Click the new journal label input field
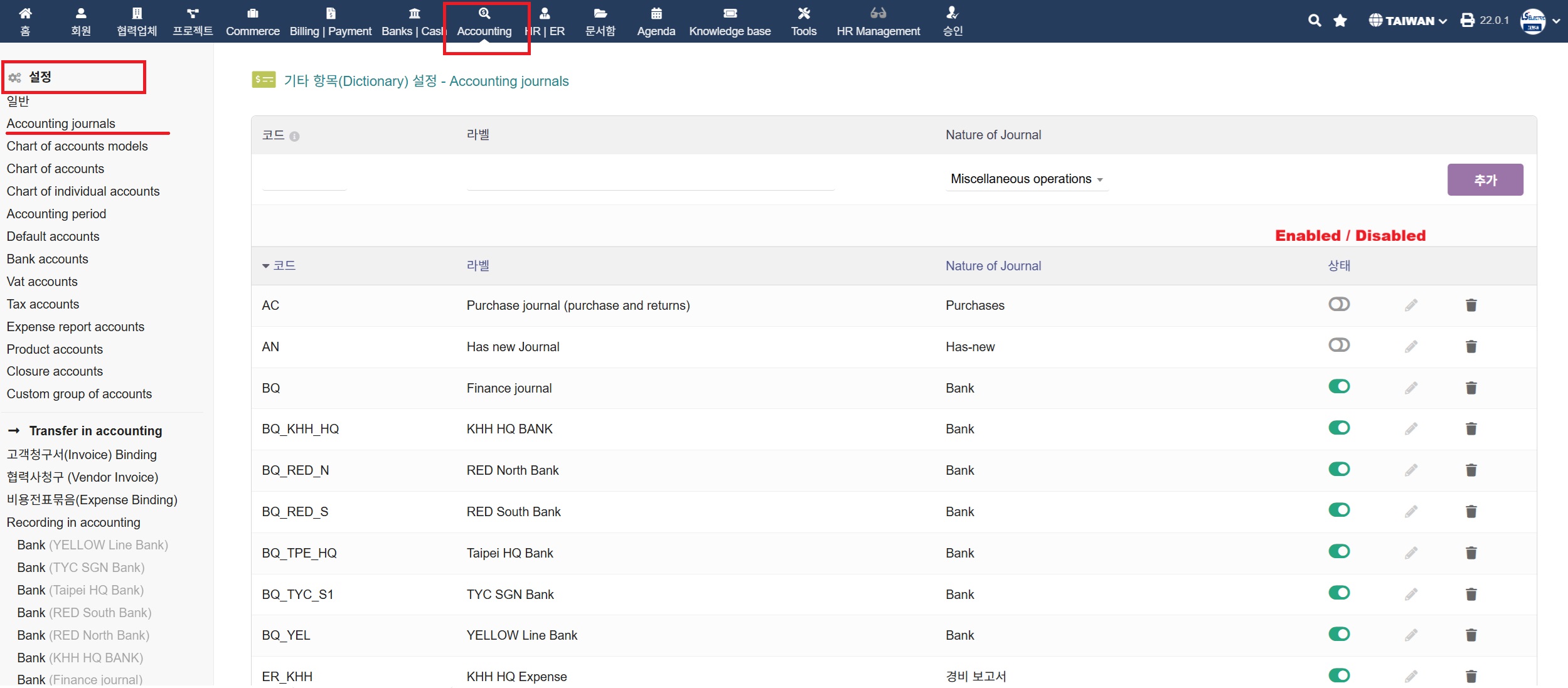Image resolution: width=1568 pixels, height=688 pixels. tap(650, 179)
